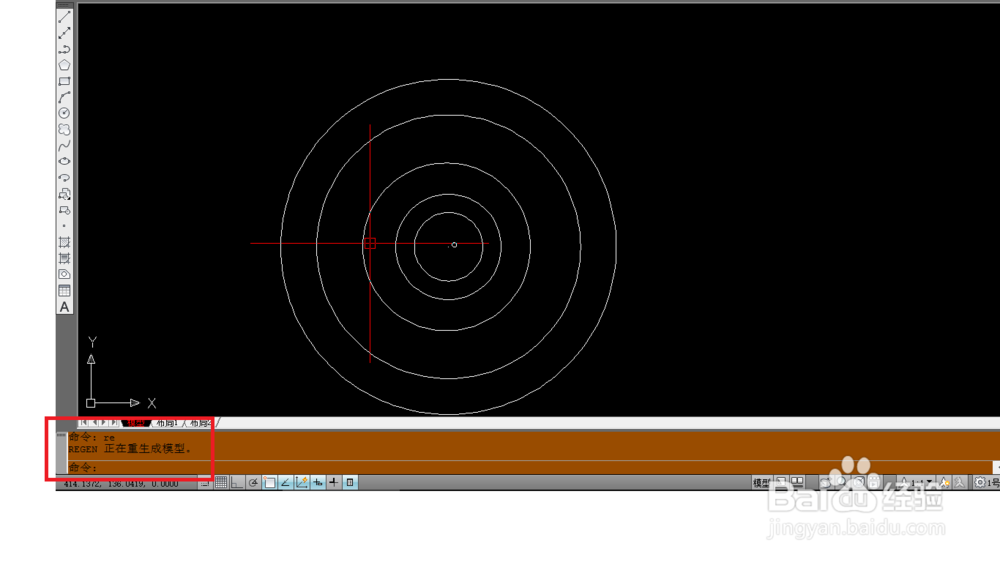Select the Table tool

pyautogui.click(x=64, y=291)
